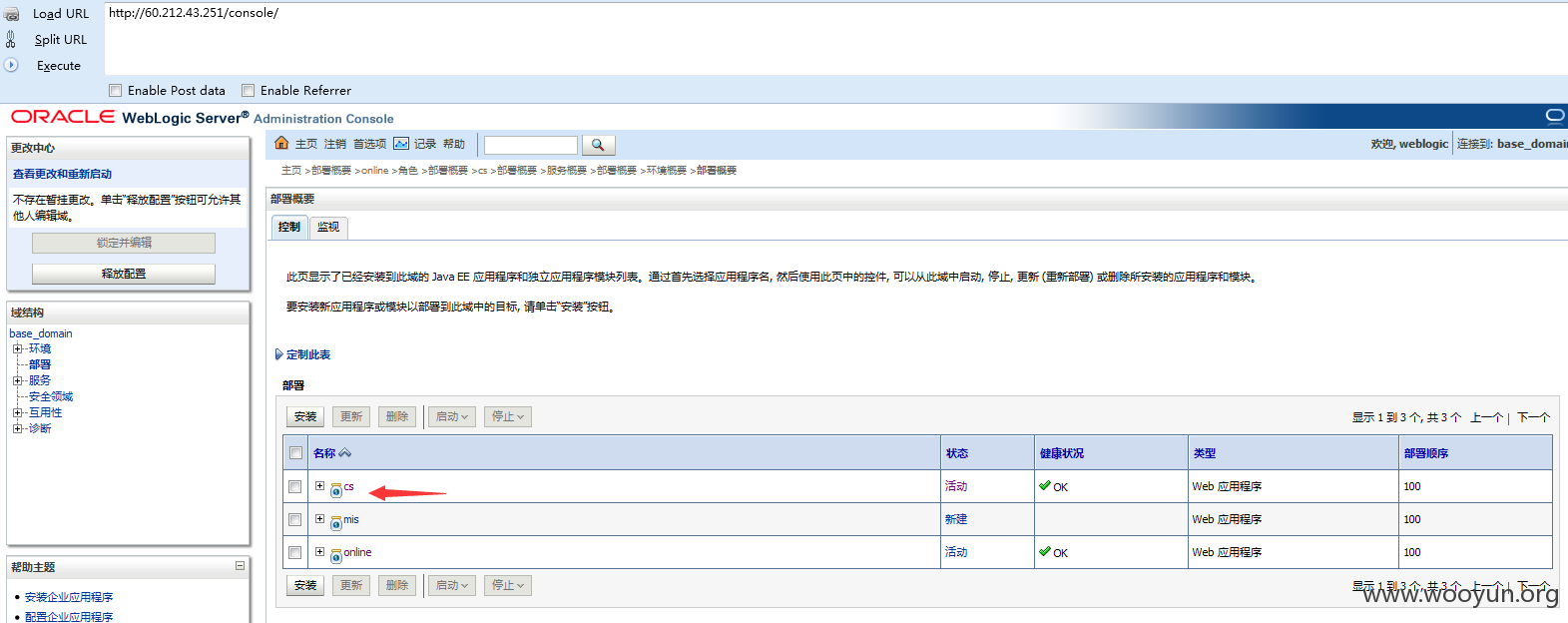1568x623 pixels.
Task: Click the home icon next to 主页
Action: pyautogui.click(x=281, y=143)
